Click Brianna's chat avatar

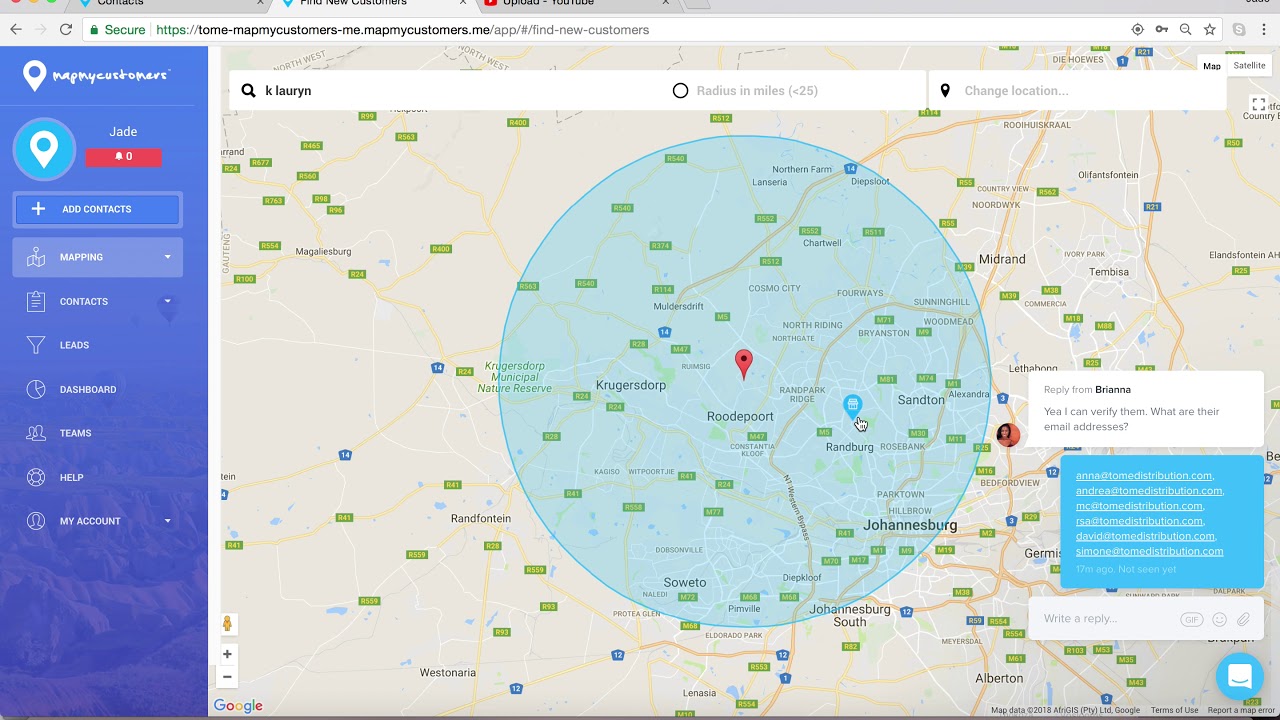pos(1007,434)
